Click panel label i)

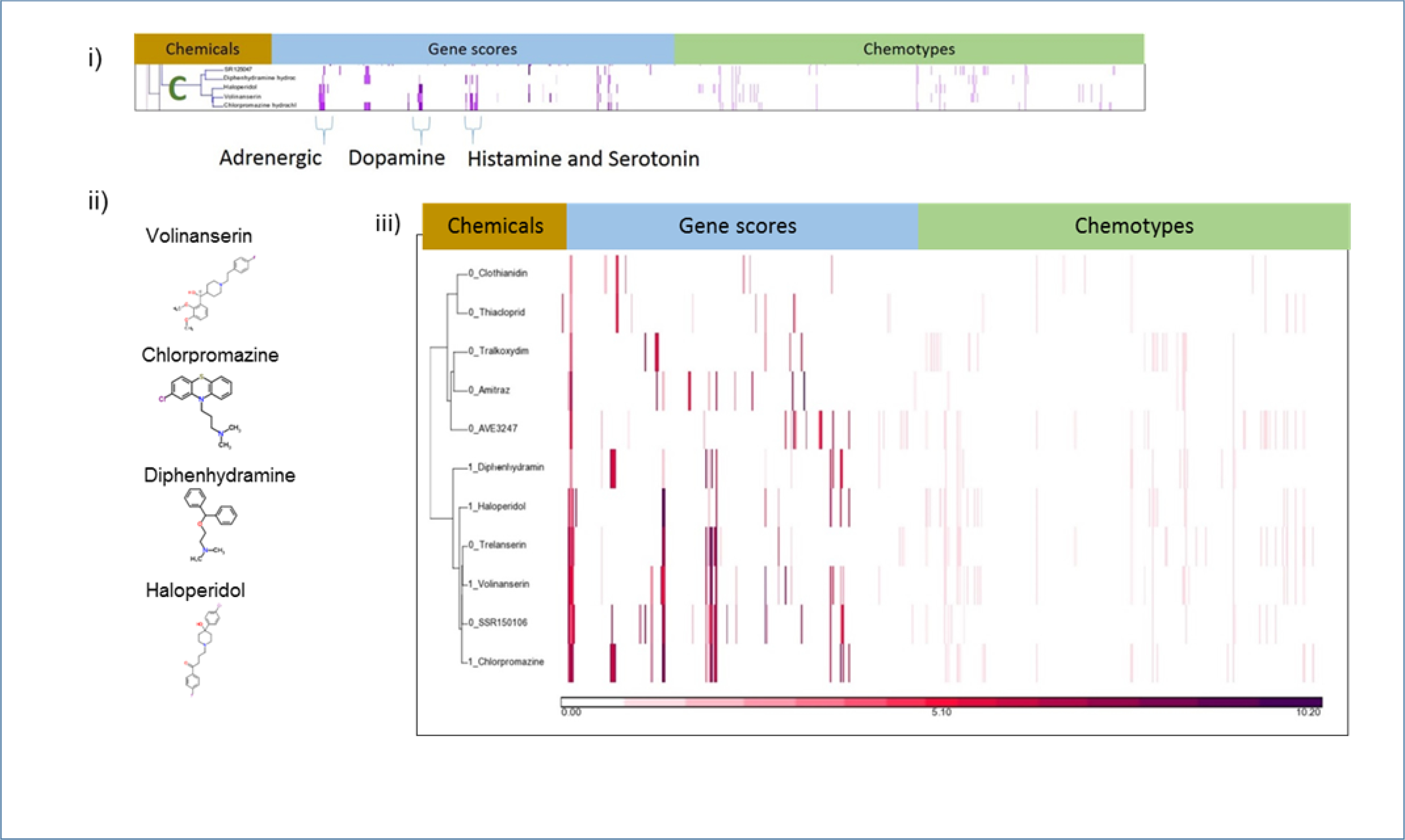coord(95,58)
